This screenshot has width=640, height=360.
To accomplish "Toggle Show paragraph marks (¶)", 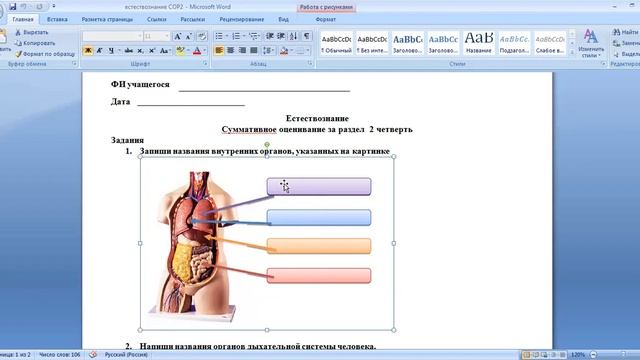I will (x=307, y=36).
